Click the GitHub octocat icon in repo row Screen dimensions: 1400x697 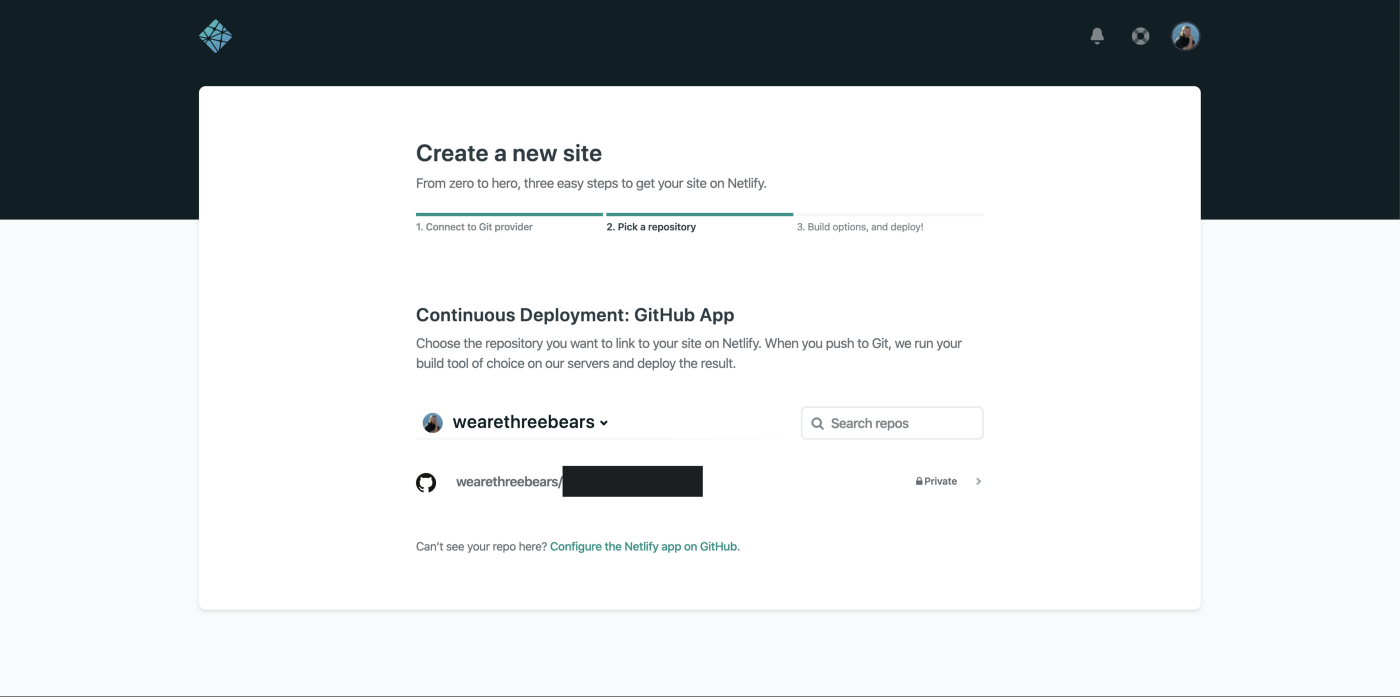426,482
